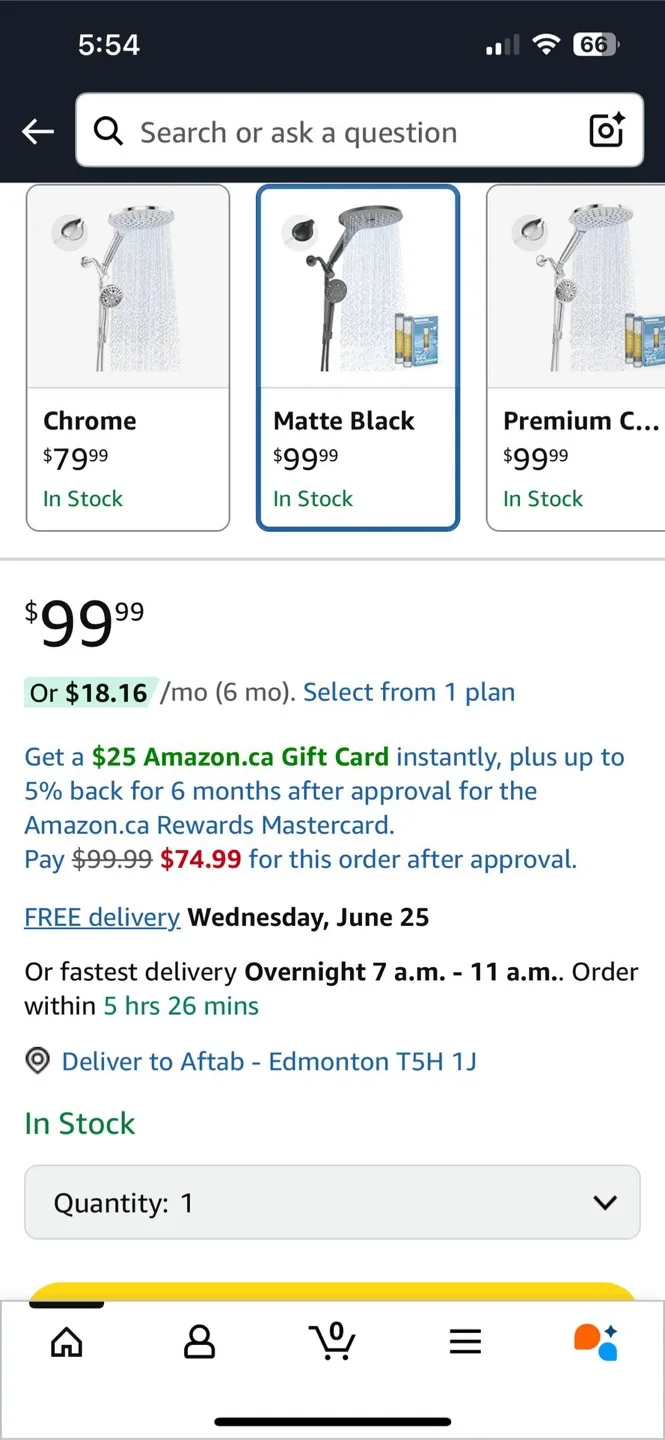The image size is (665, 1440).
Task: Tap the search magnifier icon
Action: [108, 131]
